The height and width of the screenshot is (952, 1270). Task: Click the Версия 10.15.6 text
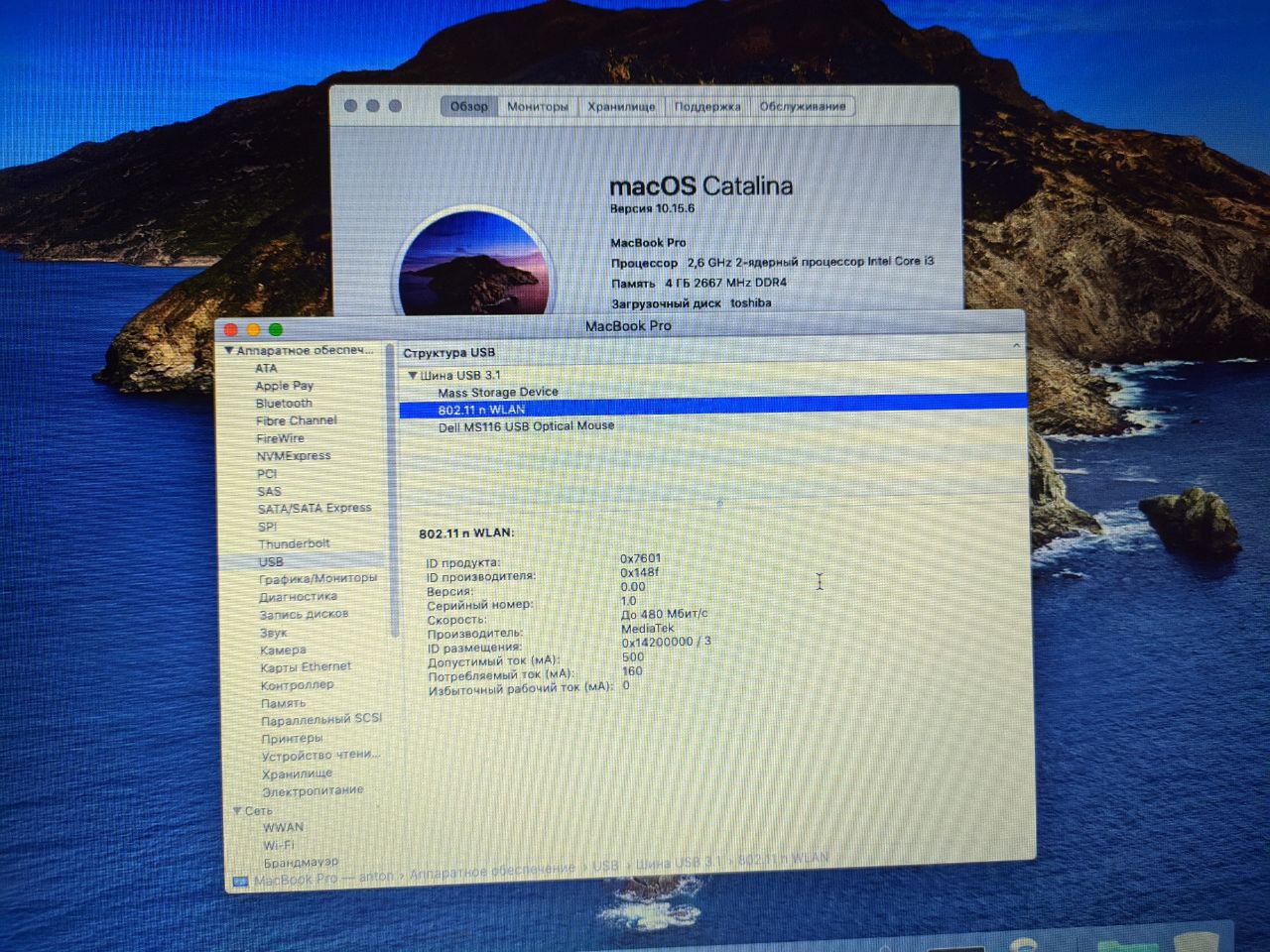[652, 208]
